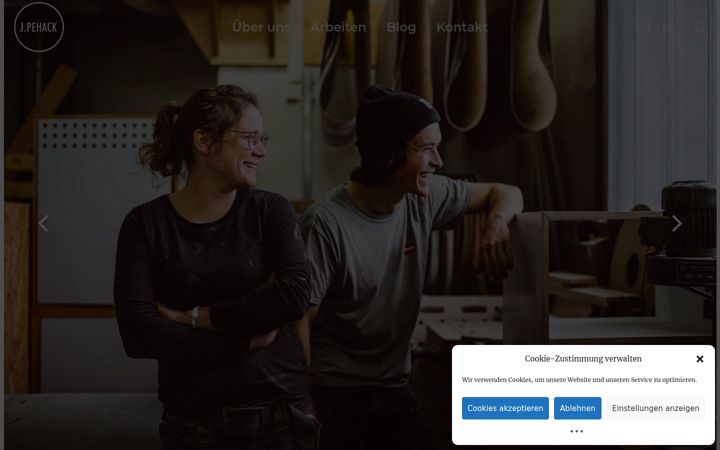
Task: Select the Cookie-Zustimmung verwalten heading
Action: pos(583,359)
